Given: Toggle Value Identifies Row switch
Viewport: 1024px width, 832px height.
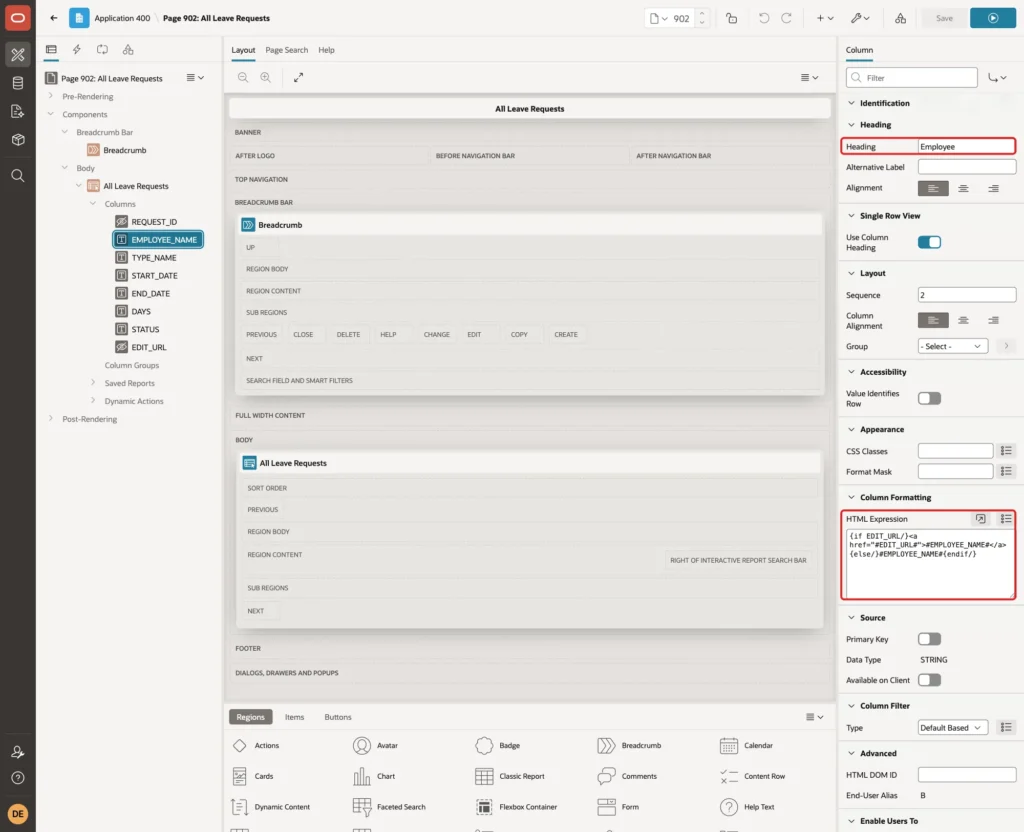Looking at the screenshot, I should pos(929,398).
